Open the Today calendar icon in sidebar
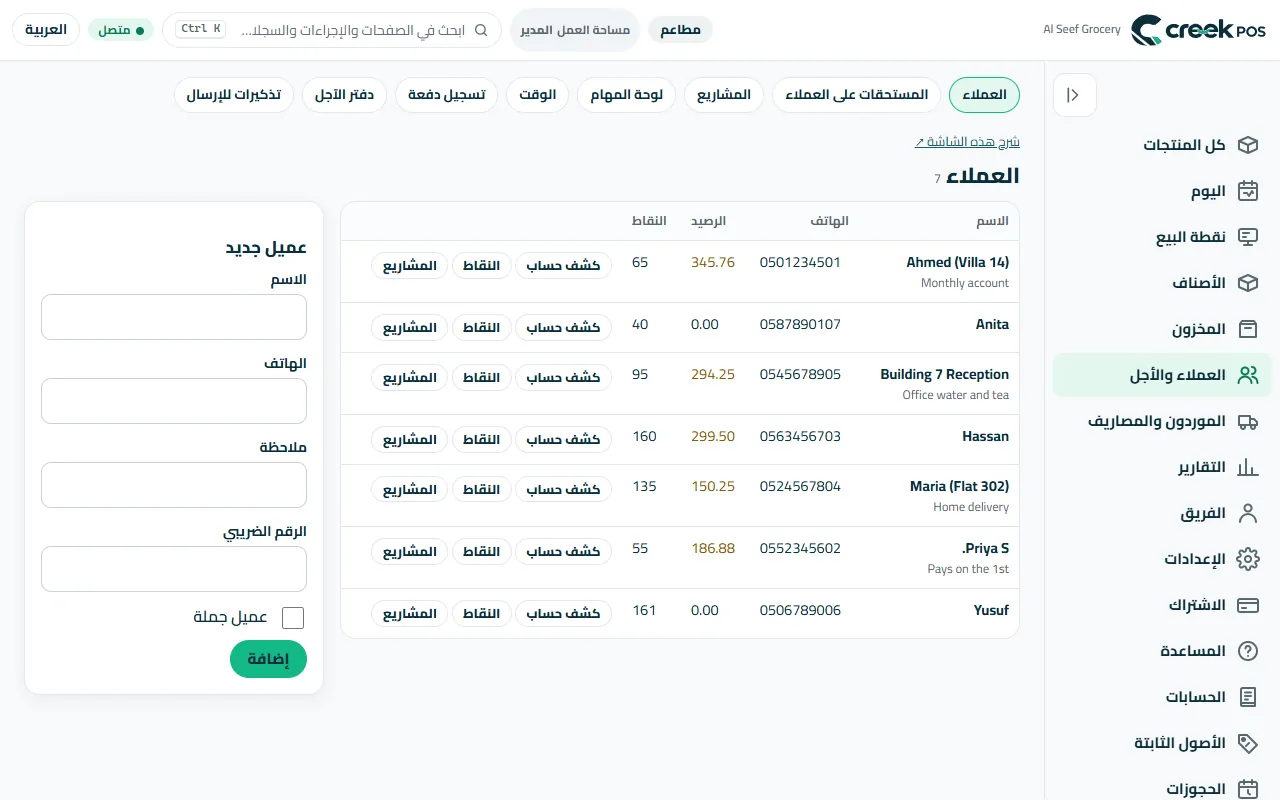1280x800 pixels. (x=1247, y=191)
